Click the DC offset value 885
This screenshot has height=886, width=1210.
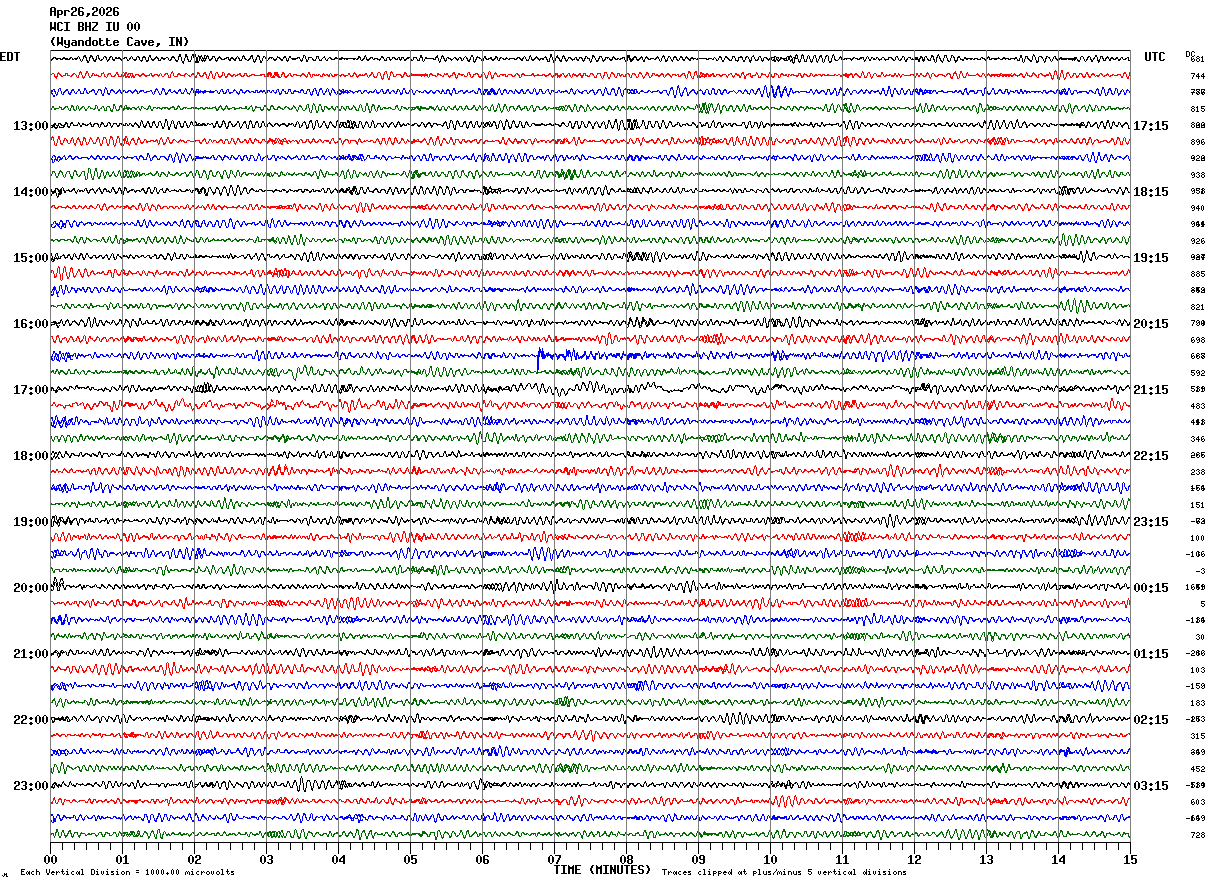click(1197, 274)
